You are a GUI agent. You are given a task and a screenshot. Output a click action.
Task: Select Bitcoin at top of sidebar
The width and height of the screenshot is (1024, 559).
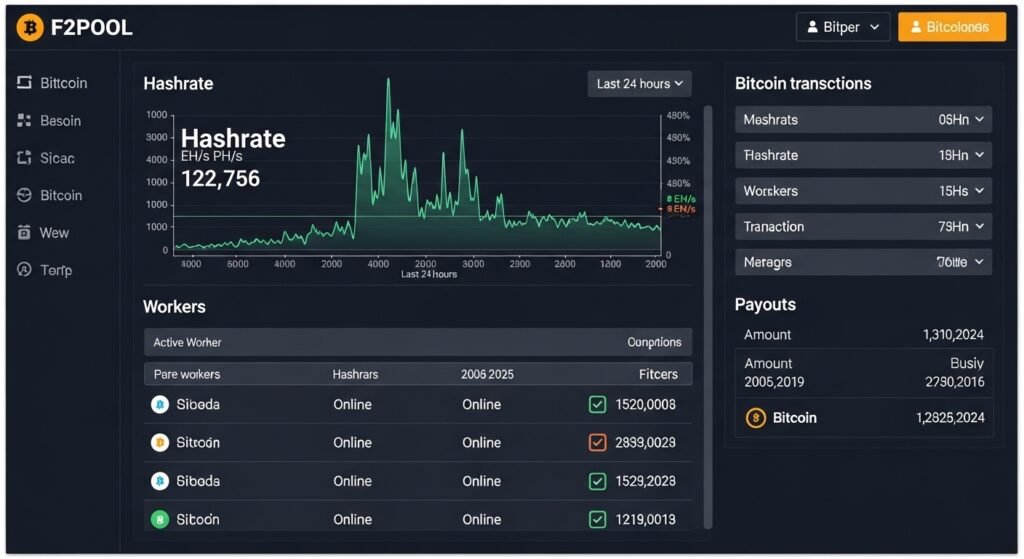coord(62,83)
